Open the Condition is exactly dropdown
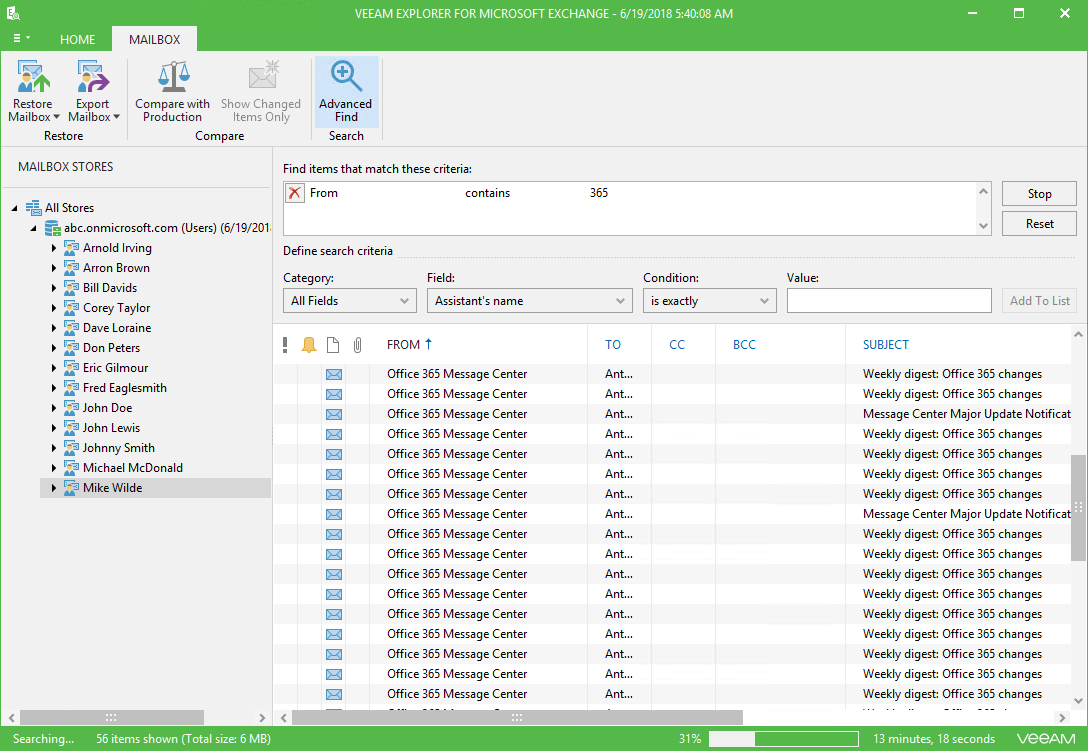Screen dimensions: 1088x751 tap(709, 301)
